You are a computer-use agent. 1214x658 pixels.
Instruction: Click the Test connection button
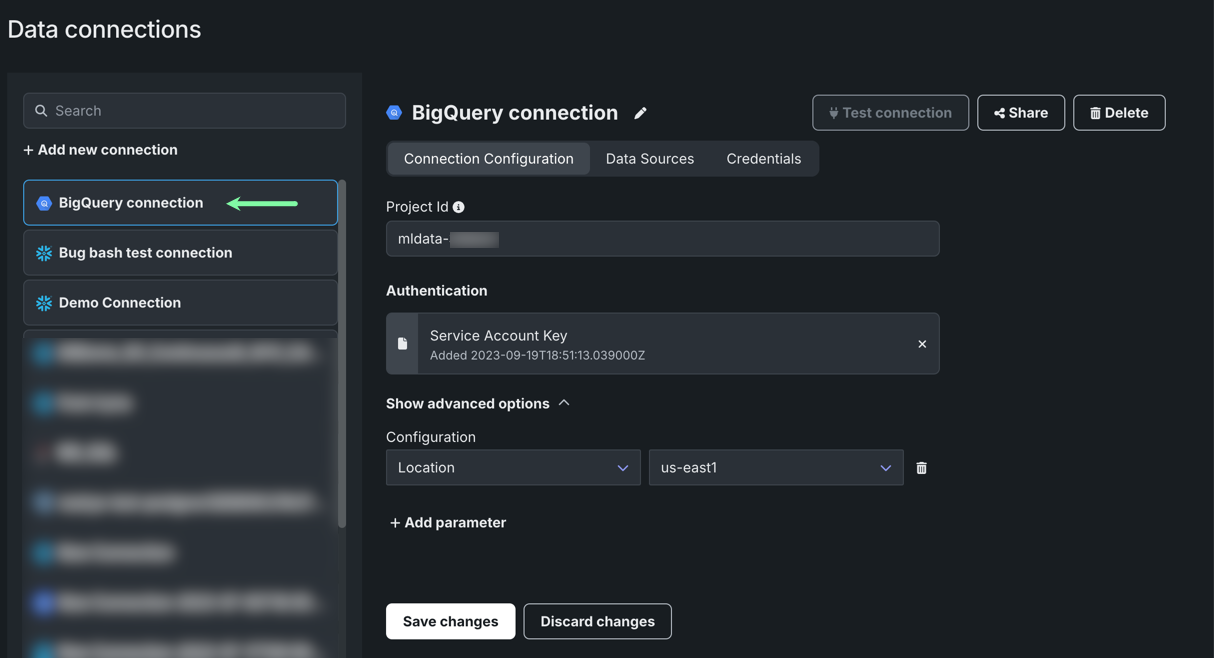[x=890, y=113]
